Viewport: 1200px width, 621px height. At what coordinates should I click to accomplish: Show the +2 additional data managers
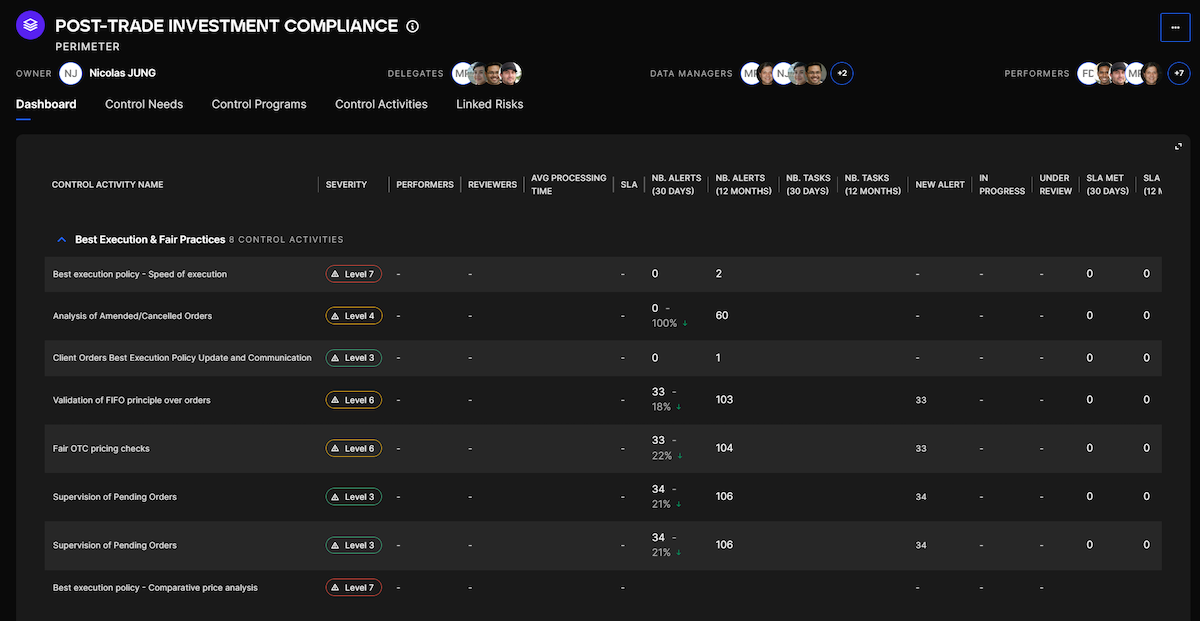pos(842,73)
